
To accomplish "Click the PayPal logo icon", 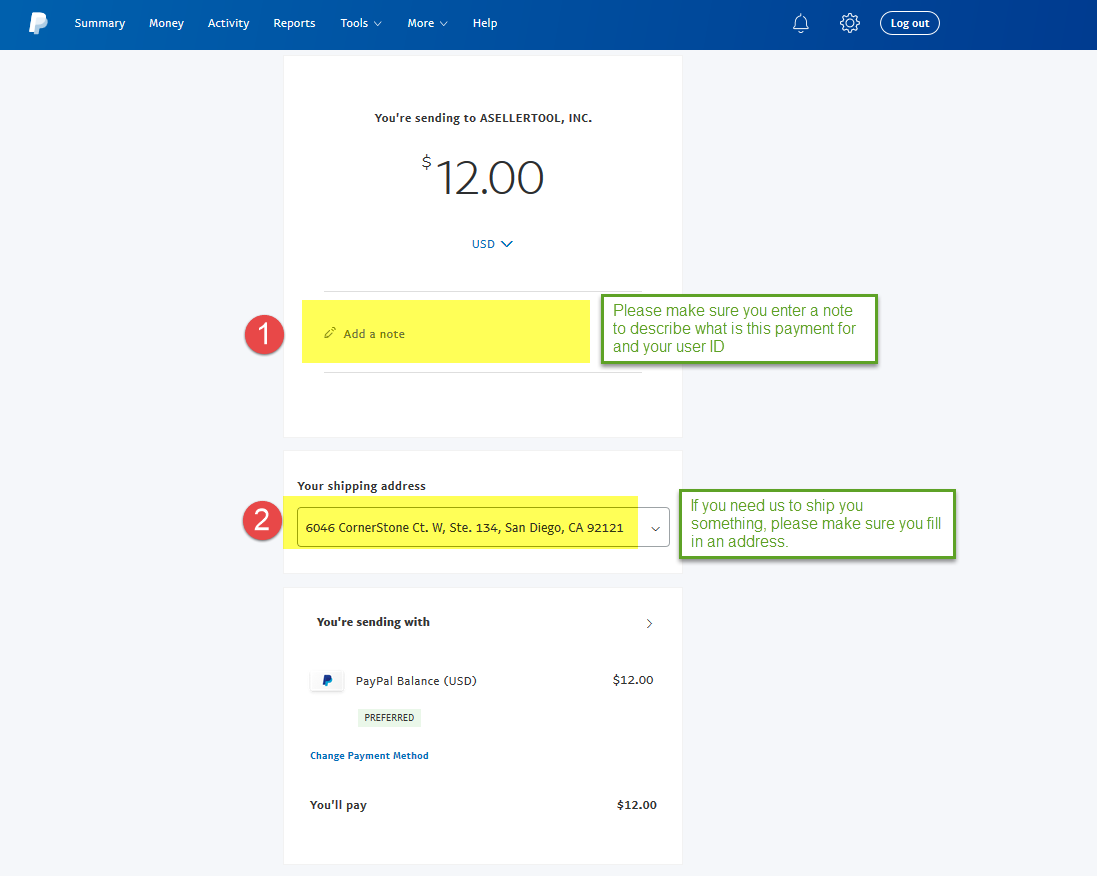I will [38, 23].
